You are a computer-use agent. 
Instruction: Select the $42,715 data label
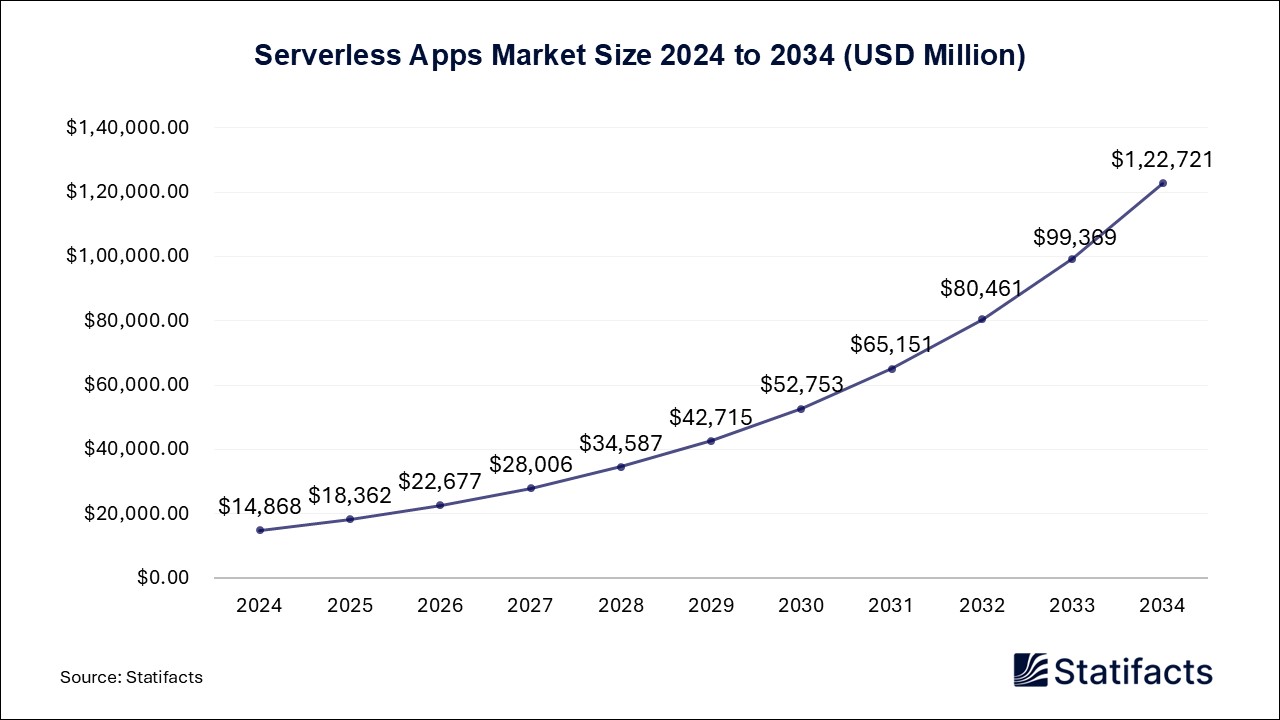[711, 417]
